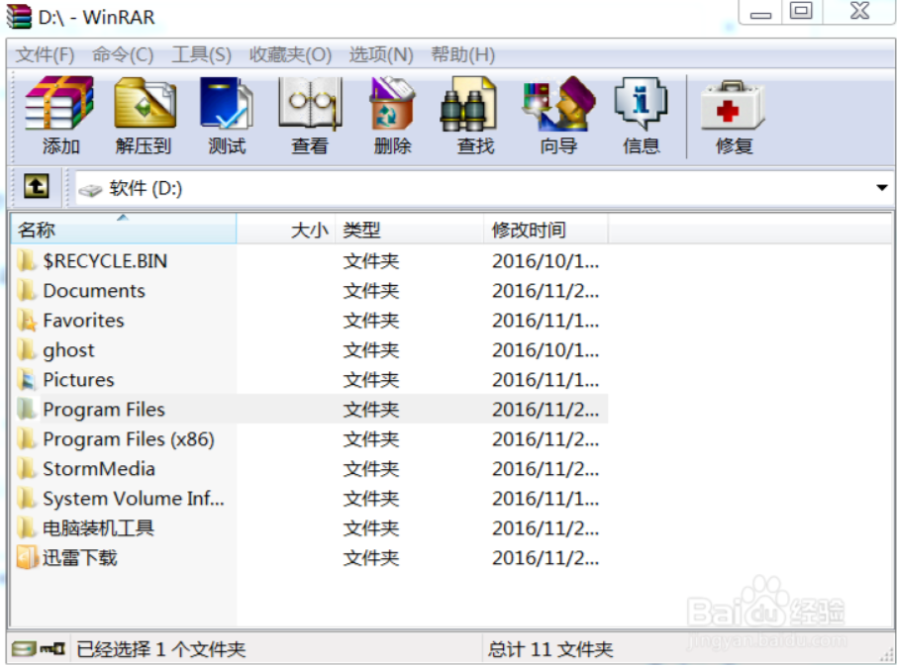Click the date cell in 迅雷下载 row
This screenshot has height=665, width=900.
[x=545, y=558]
